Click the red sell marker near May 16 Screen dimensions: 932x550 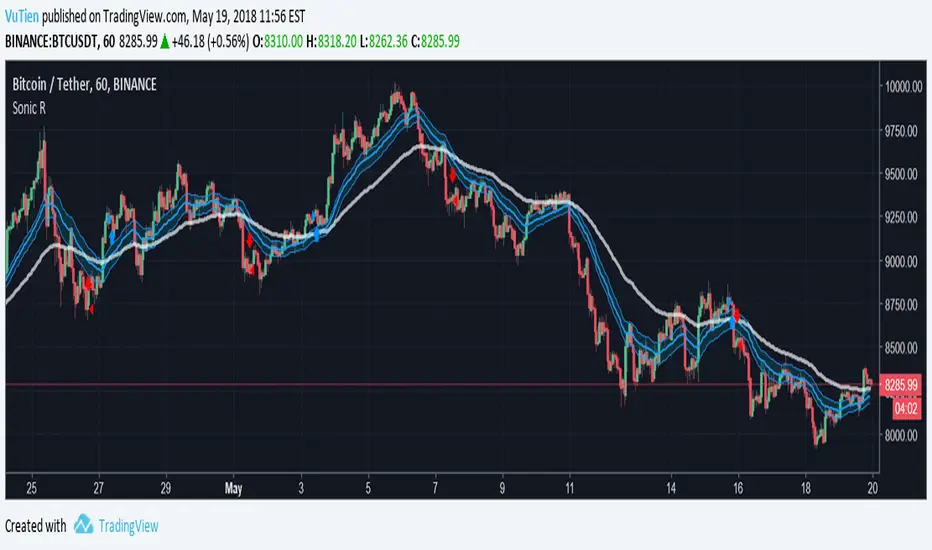click(737, 315)
